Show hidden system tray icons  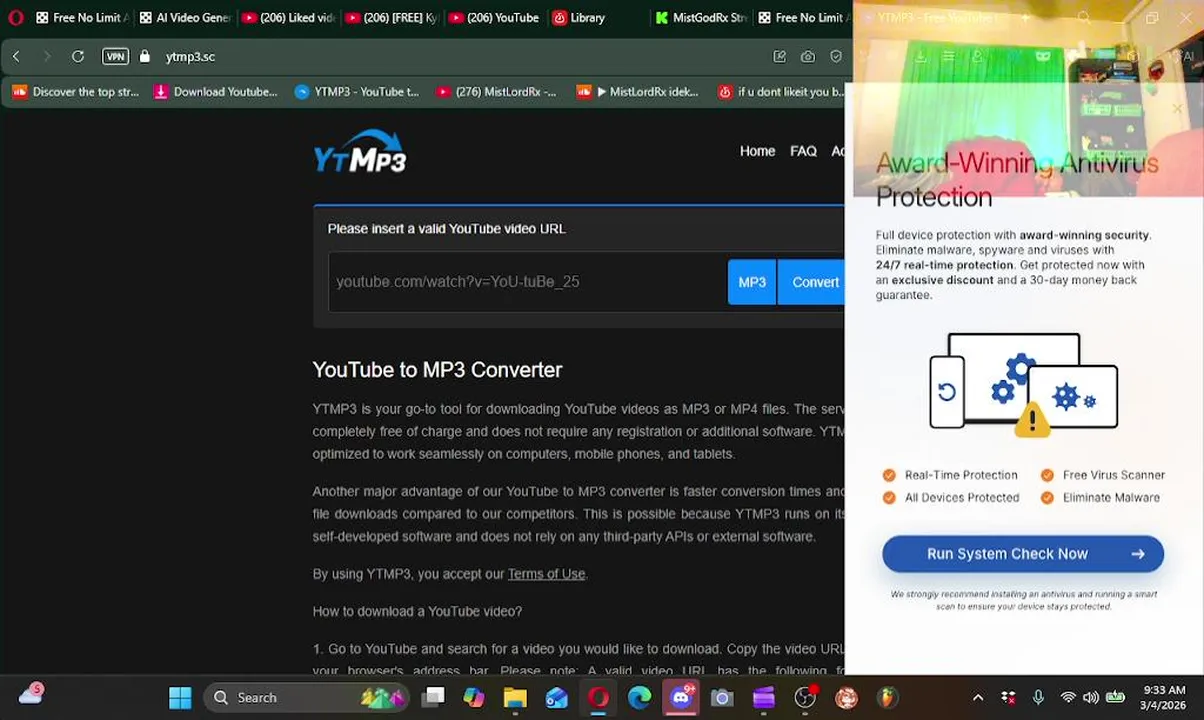tap(978, 698)
